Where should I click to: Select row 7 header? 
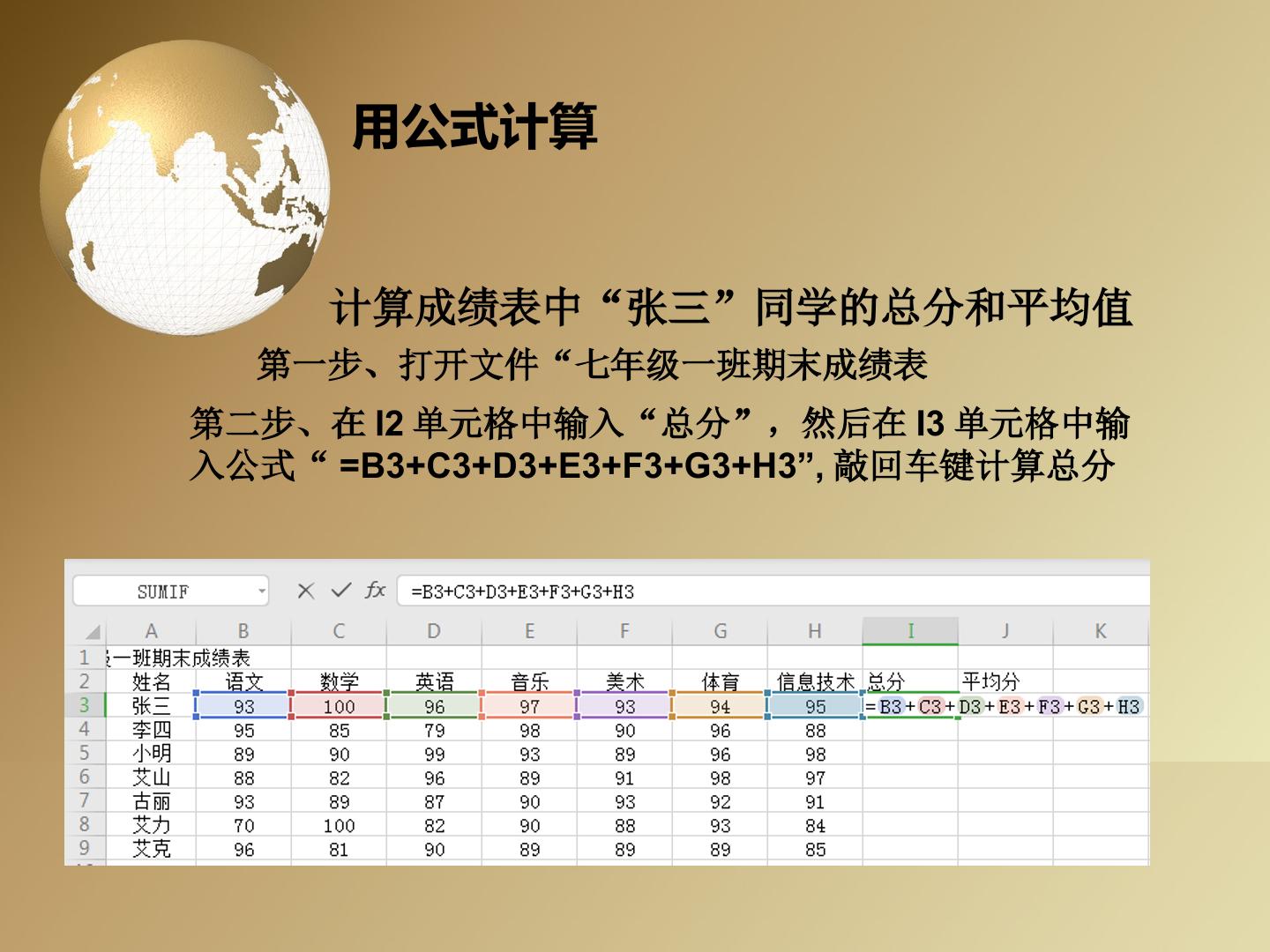pyautogui.click(x=85, y=800)
